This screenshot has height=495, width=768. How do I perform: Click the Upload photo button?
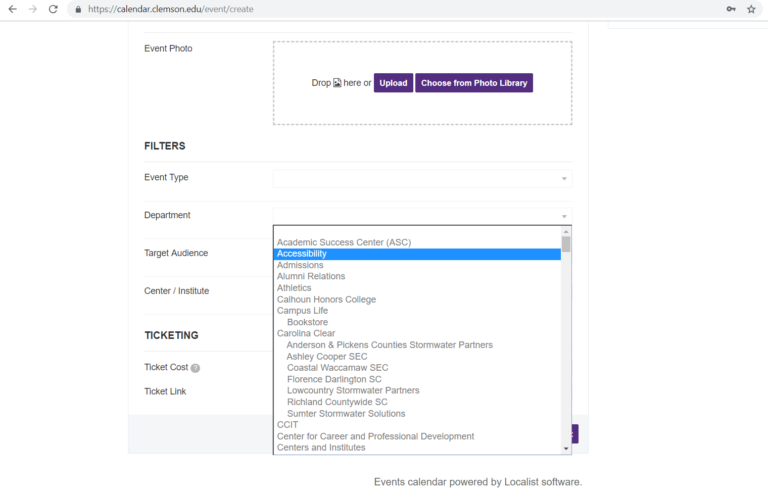[x=393, y=83]
